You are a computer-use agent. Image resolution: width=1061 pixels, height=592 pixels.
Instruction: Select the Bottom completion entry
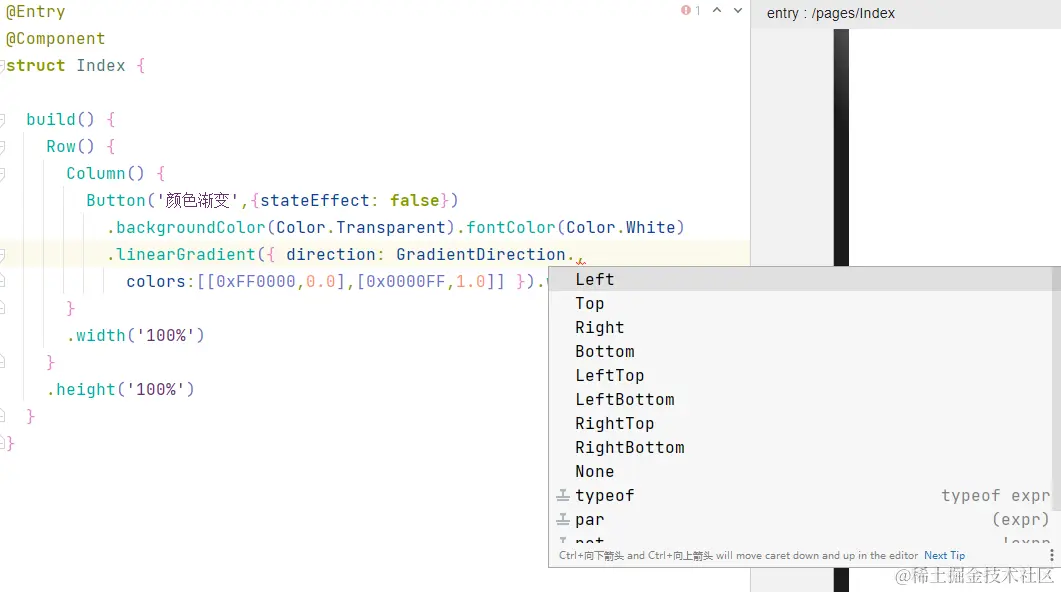click(x=800, y=352)
